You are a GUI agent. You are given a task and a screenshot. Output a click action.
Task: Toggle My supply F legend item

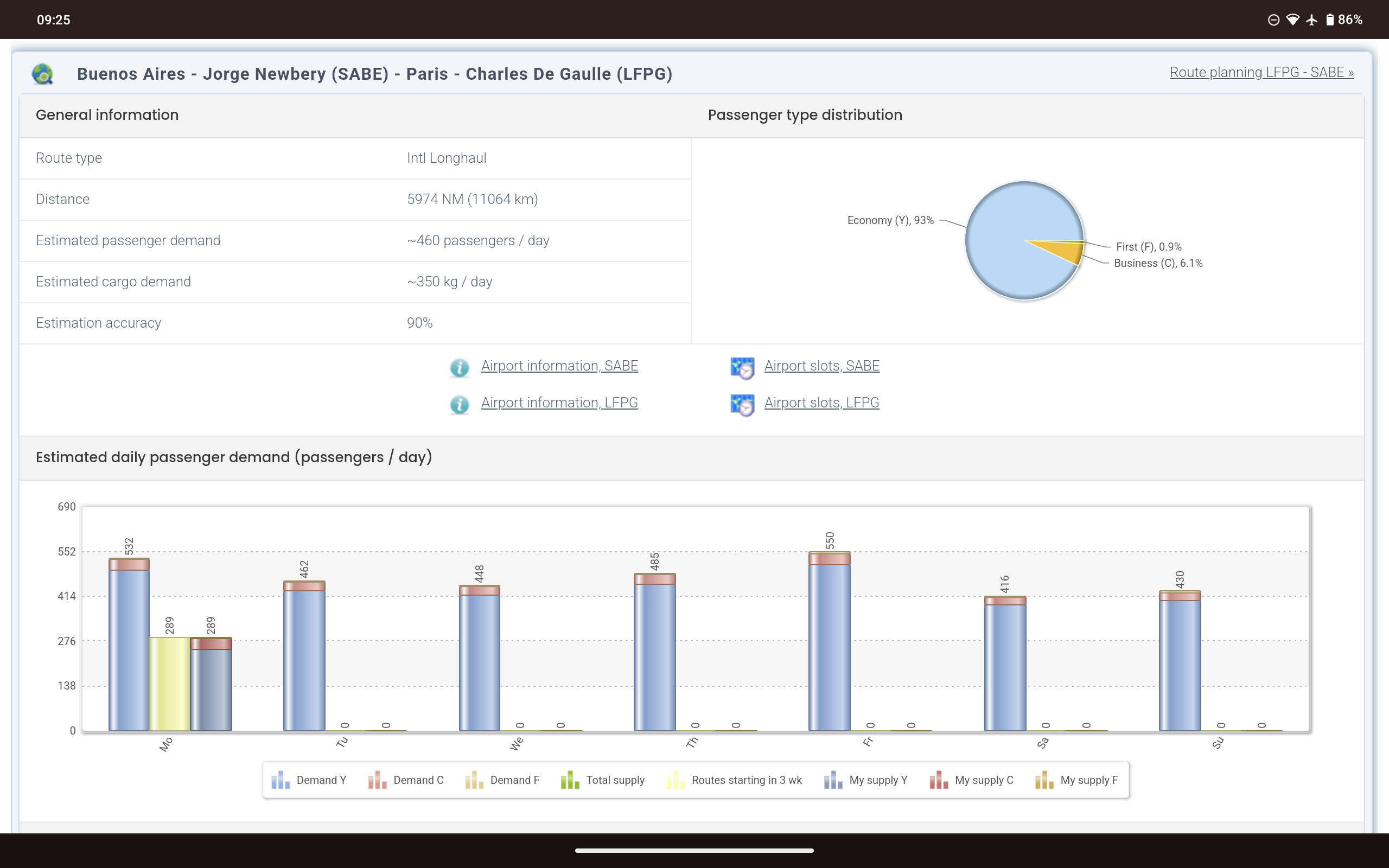click(x=1076, y=780)
